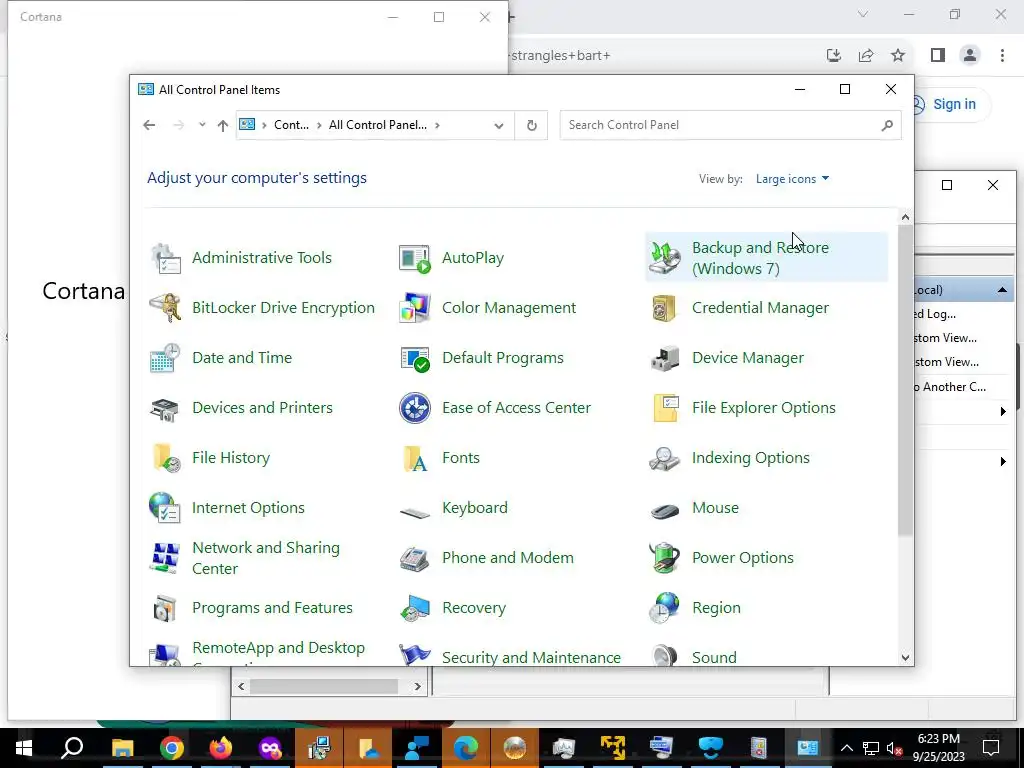Open Programs and Features icon

point(165,608)
